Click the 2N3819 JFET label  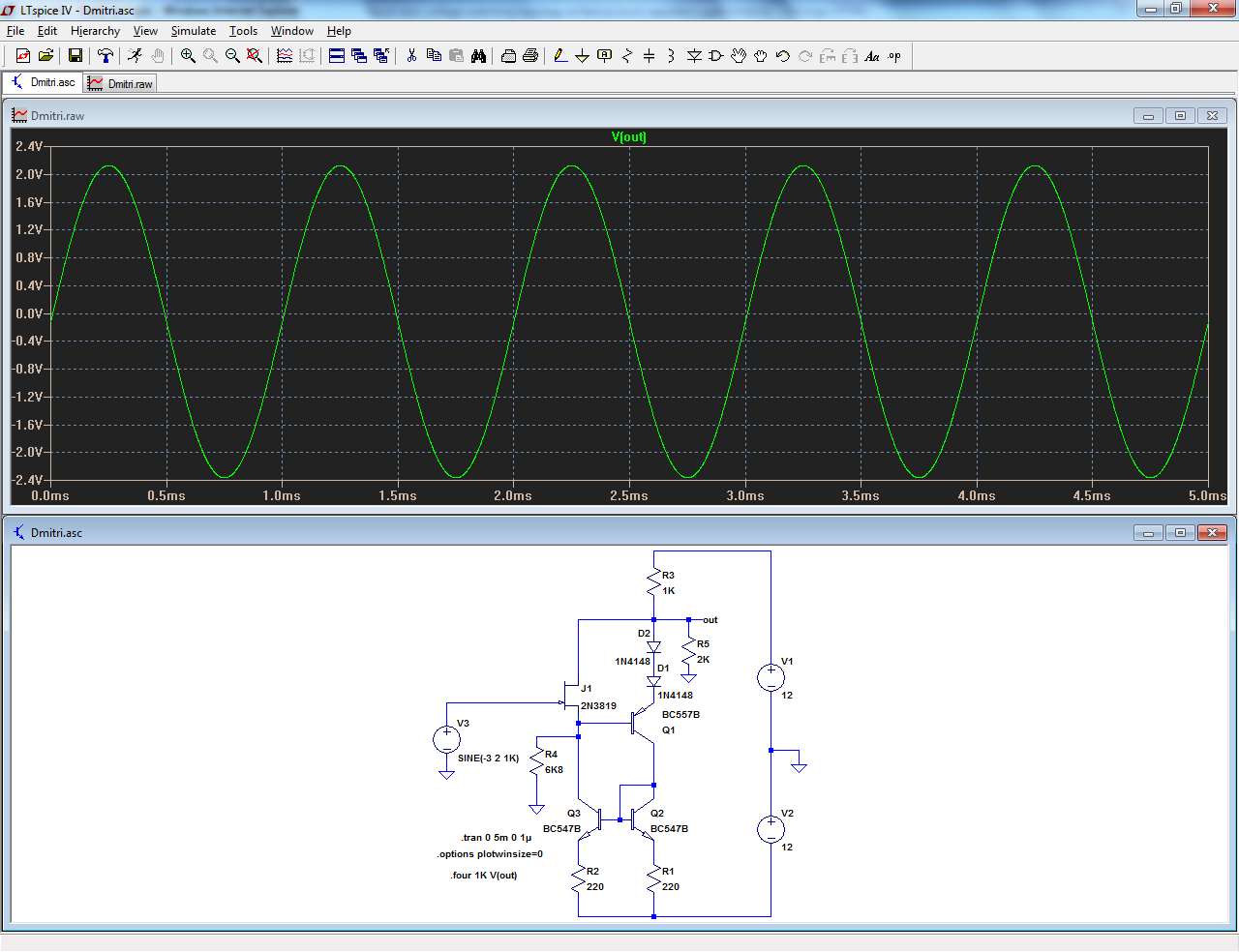(598, 706)
